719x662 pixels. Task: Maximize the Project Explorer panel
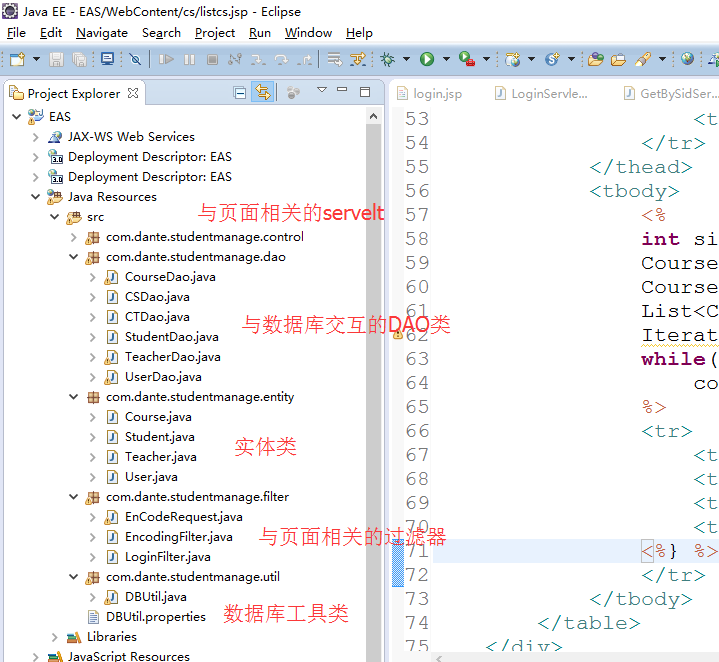click(365, 92)
